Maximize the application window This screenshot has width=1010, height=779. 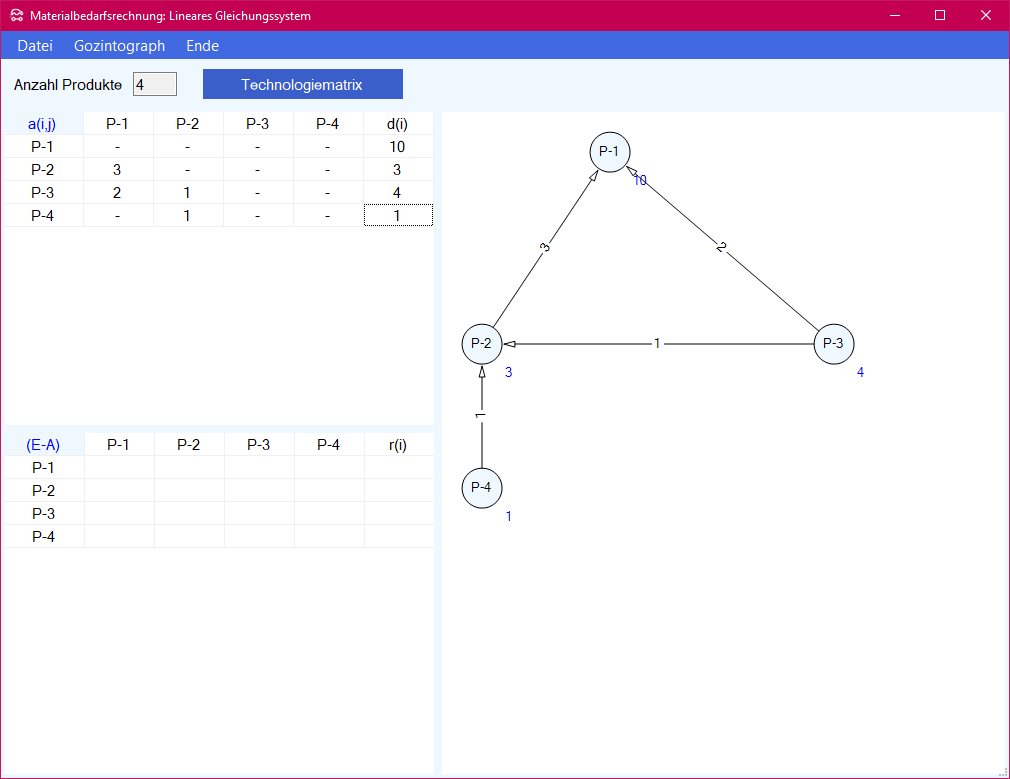click(x=939, y=16)
